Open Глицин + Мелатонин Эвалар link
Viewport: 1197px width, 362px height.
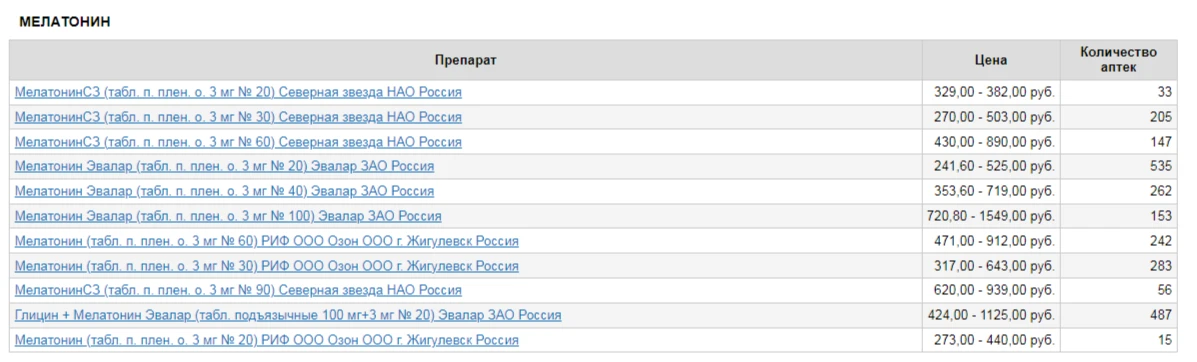[x=288, y=315]
